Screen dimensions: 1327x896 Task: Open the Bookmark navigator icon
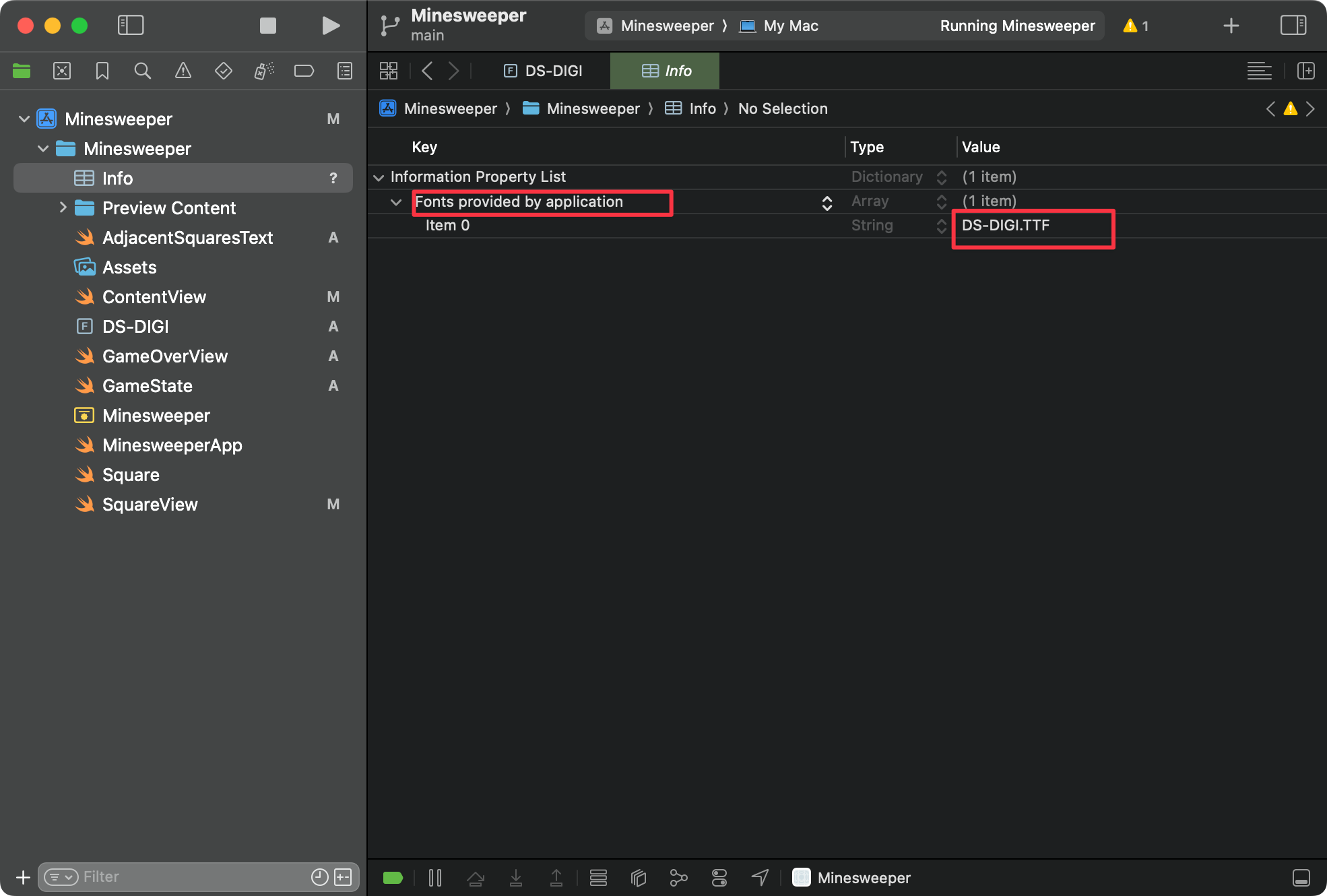click(x=102, y=71)
